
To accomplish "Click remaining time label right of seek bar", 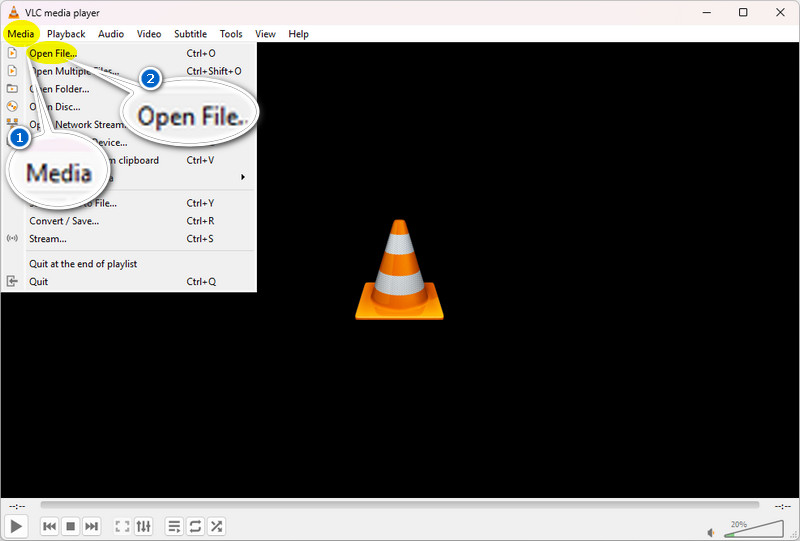I will tap(782, 506).
